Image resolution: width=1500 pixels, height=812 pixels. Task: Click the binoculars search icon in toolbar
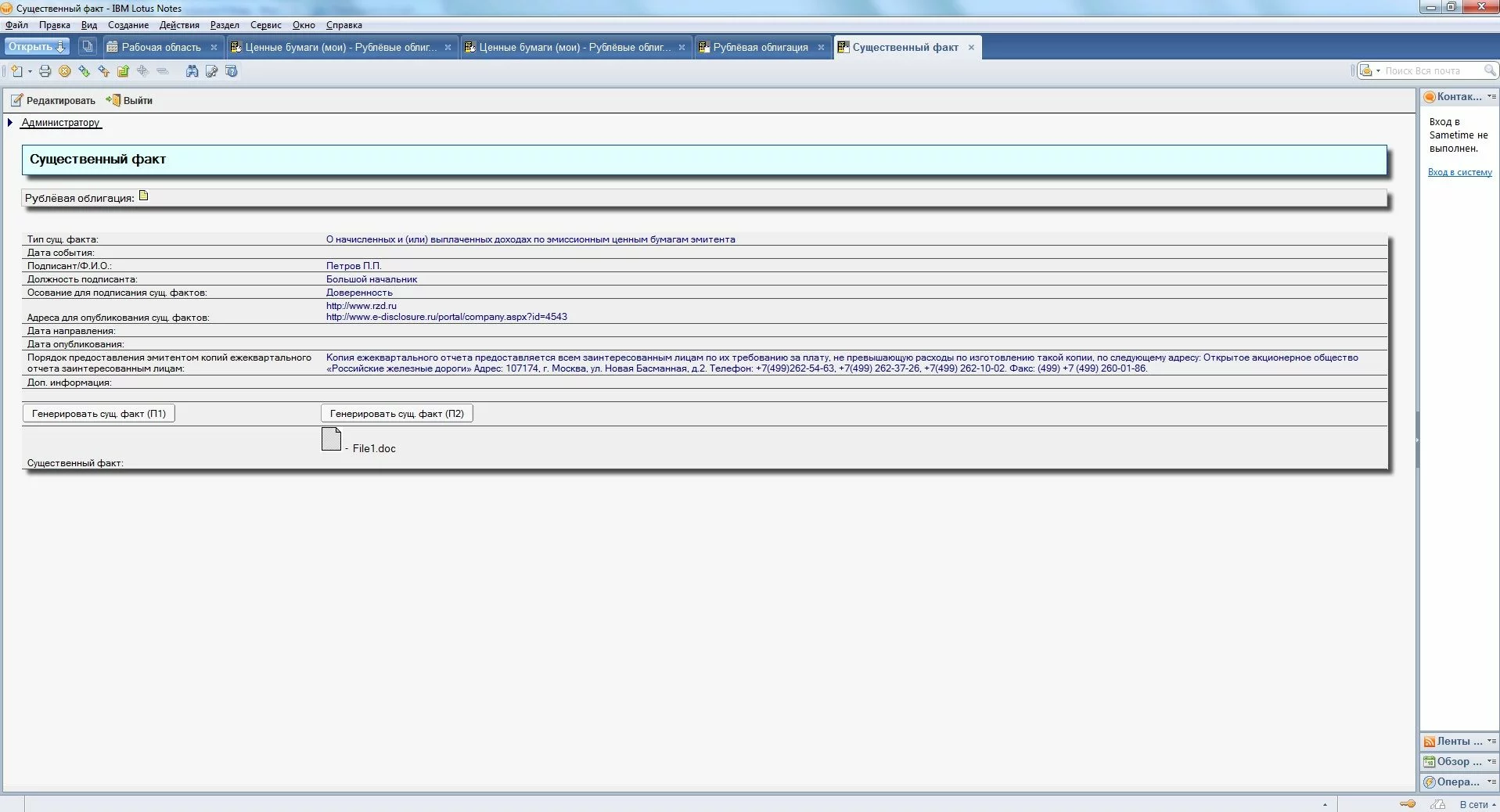[192, 71]
